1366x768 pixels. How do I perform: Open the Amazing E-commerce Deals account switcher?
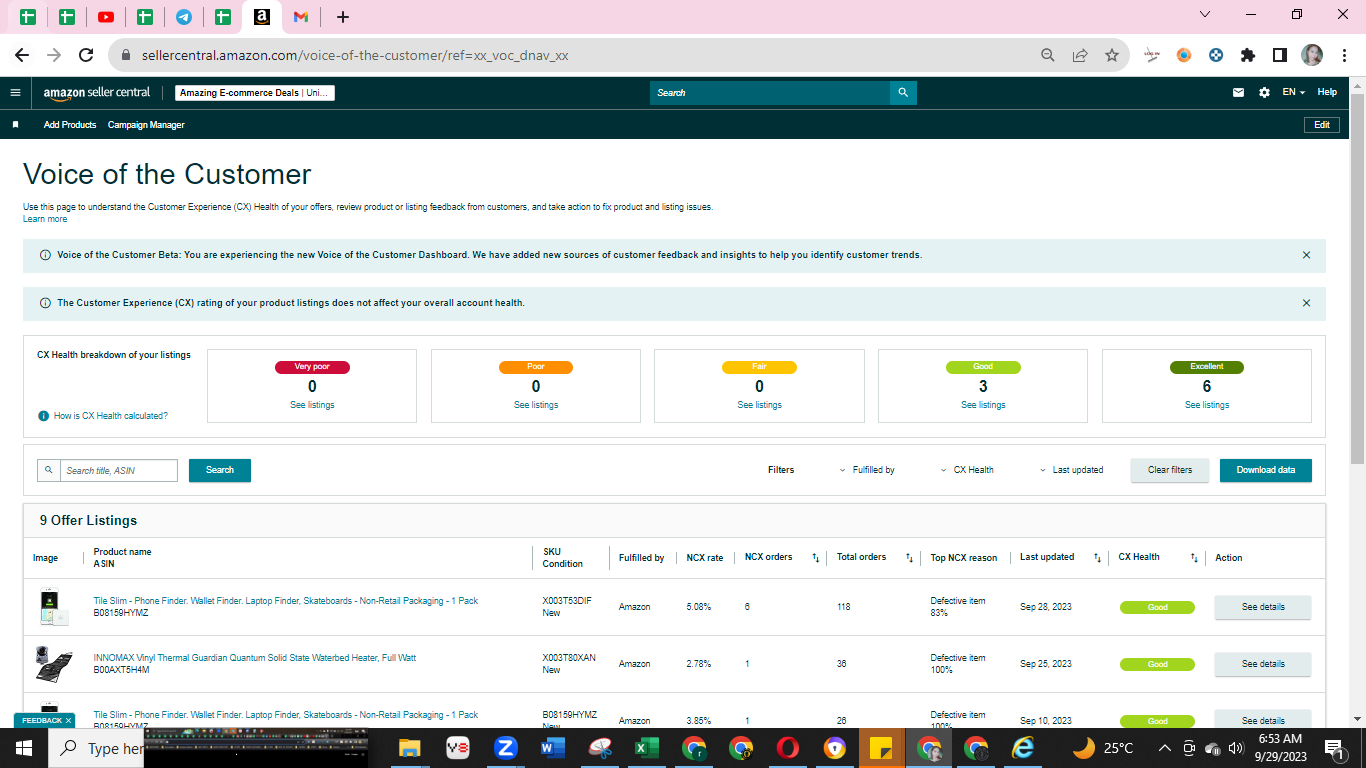pos(255,93)
